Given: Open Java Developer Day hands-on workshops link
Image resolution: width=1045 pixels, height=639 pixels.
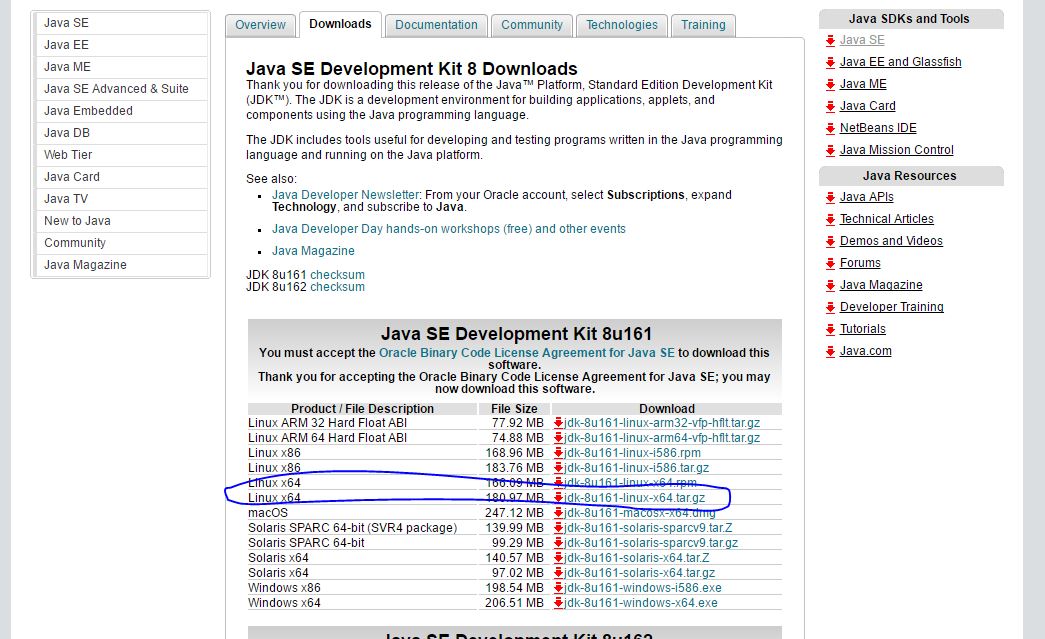Looking at the screenshot, I should pyautogui.click(x=449, y=229).
